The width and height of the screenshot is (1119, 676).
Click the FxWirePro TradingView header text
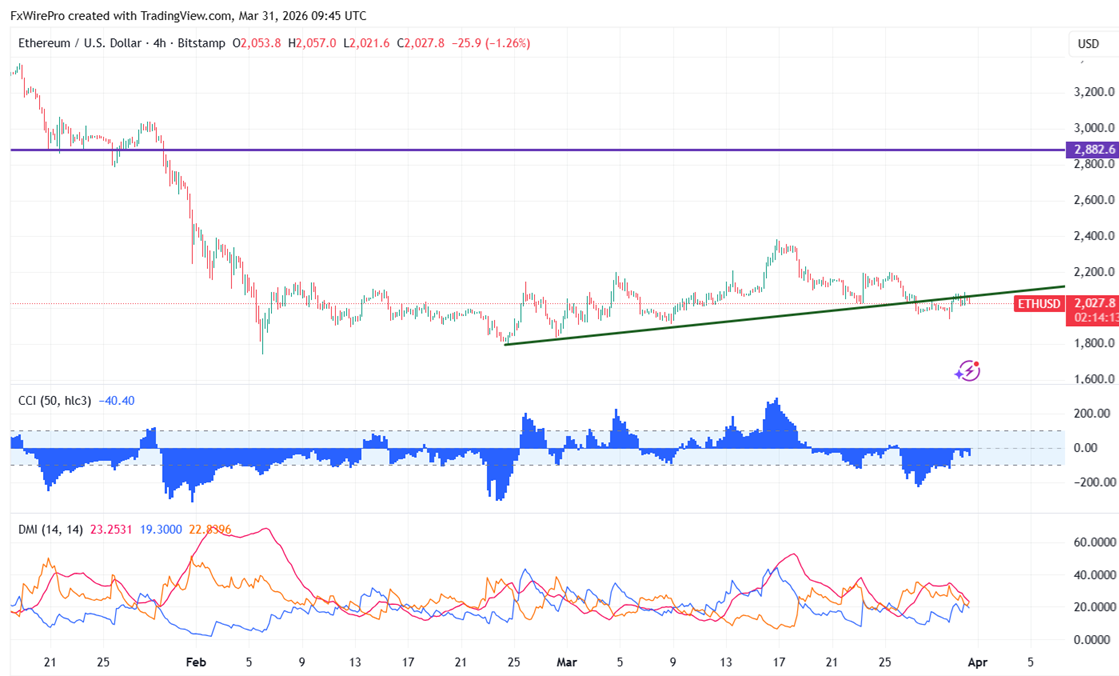[188, 15]
